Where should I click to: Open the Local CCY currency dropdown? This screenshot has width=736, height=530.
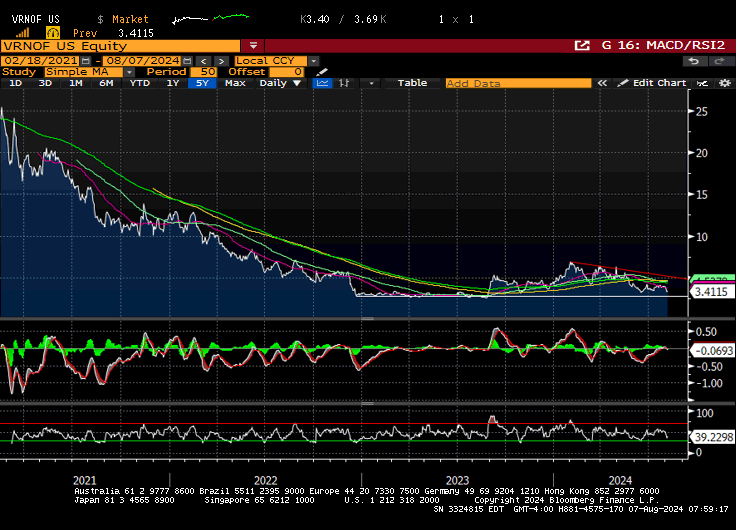[314, 61]
